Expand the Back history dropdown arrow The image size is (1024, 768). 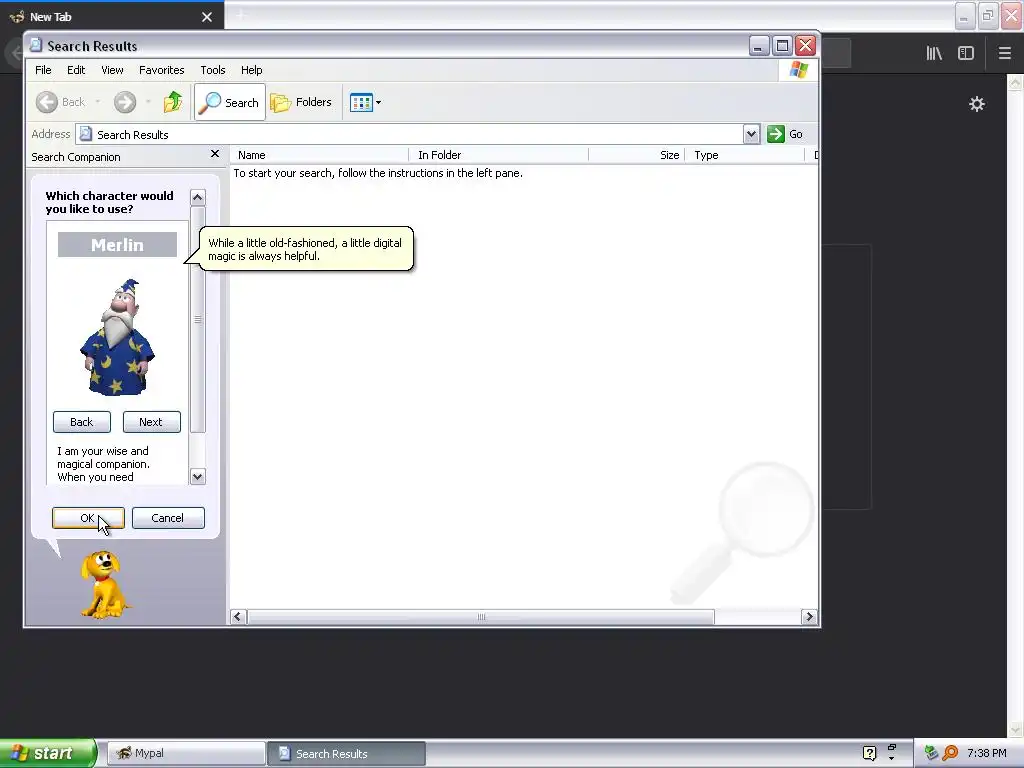[x=97, y=102]
